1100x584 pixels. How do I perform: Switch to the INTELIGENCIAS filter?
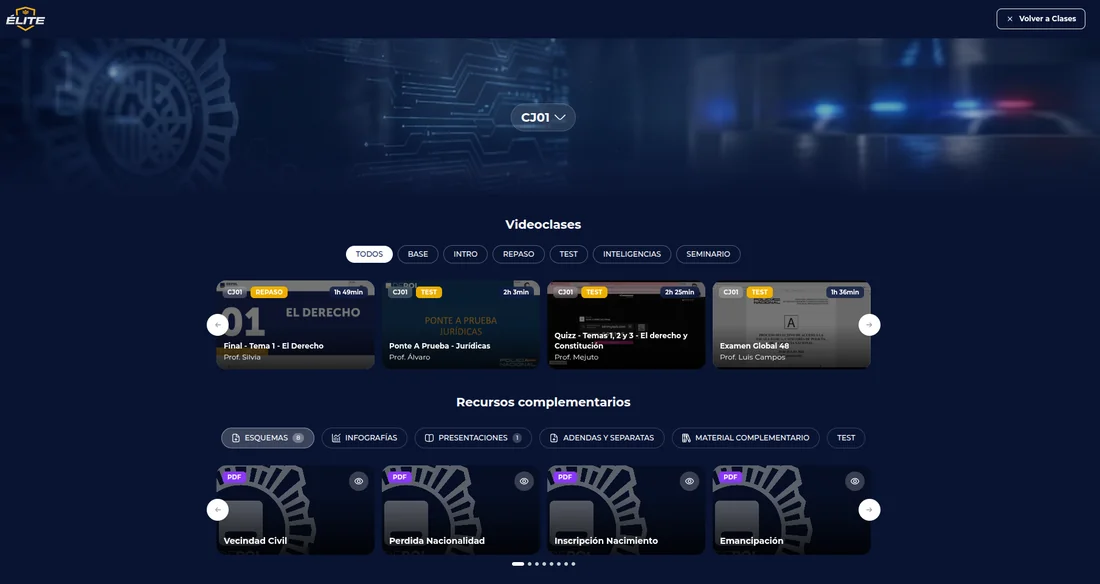[632, 254]
